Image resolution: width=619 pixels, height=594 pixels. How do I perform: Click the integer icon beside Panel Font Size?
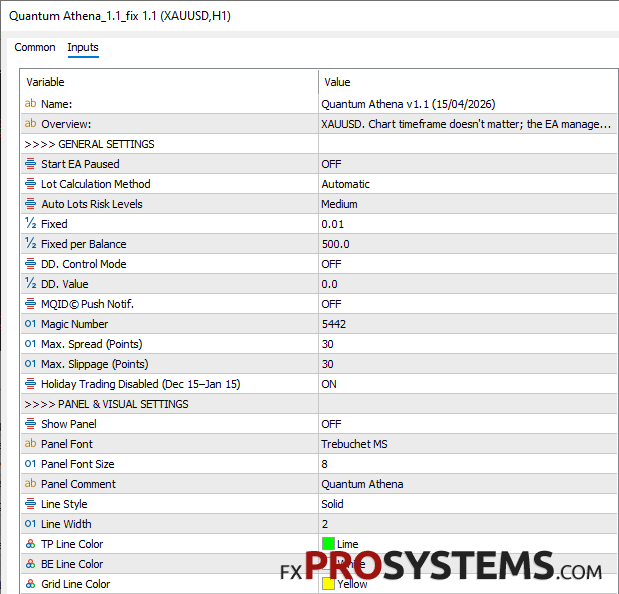tap(30, 464)
